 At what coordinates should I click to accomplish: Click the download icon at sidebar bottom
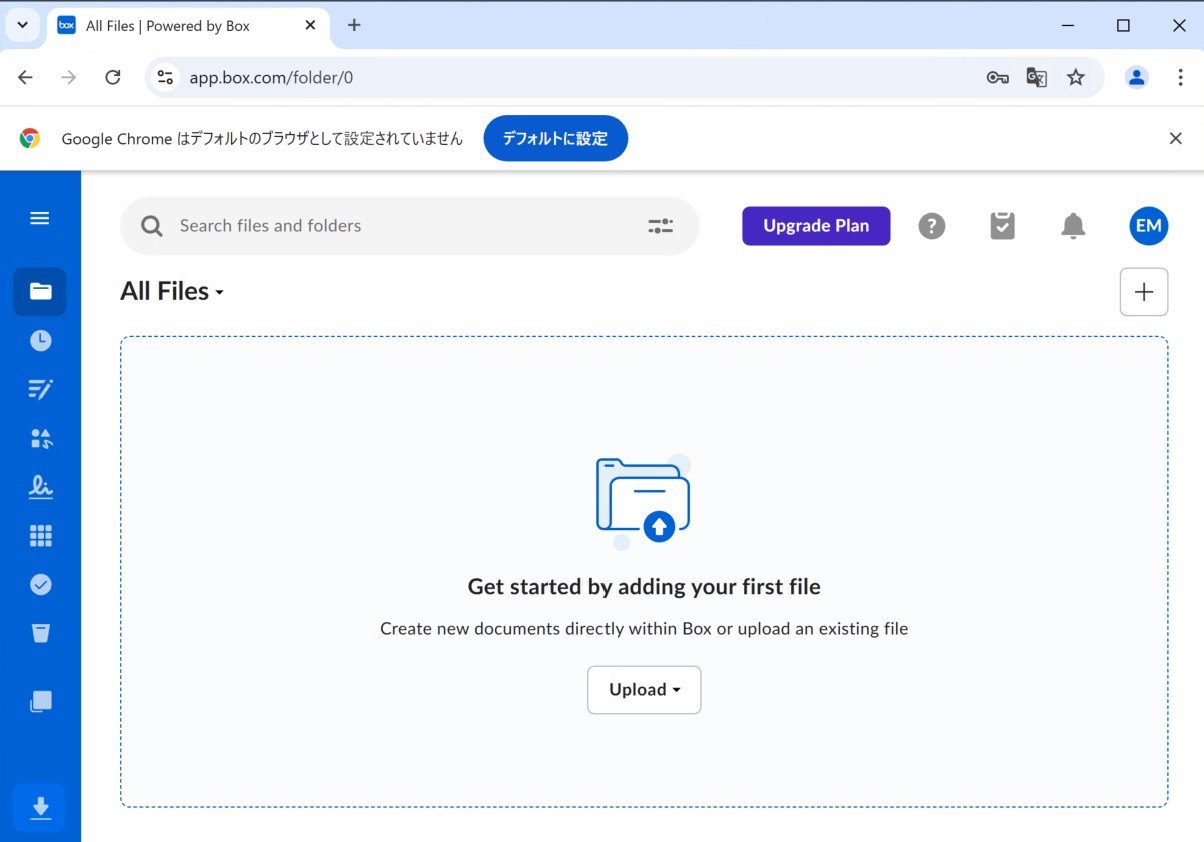click(40, 808)
